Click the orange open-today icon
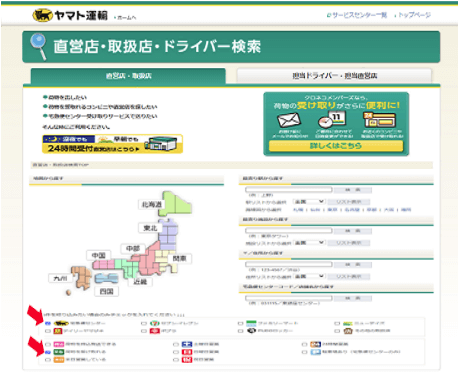Image resolution: width=458 pixels, height=379 pixels. 59,360
